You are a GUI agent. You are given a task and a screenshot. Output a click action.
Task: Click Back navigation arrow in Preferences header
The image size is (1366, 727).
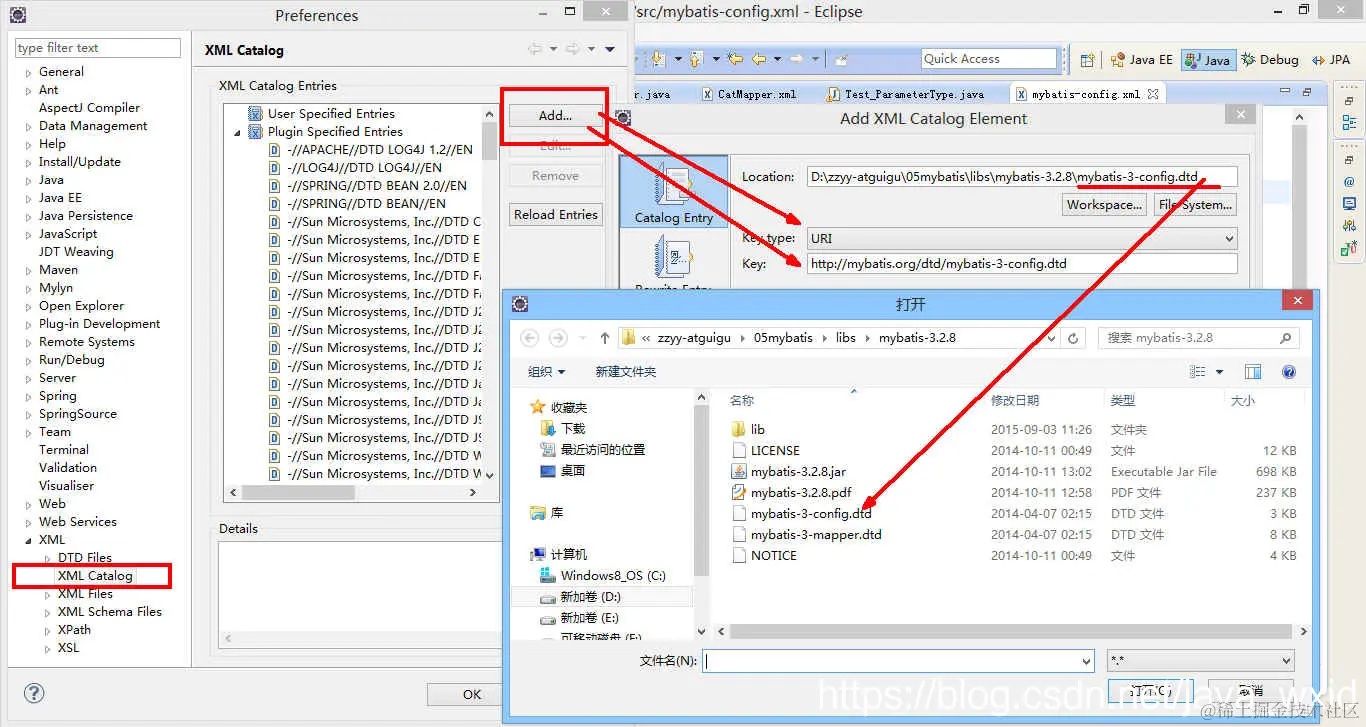pyautogui.click(x=535, y=49)
